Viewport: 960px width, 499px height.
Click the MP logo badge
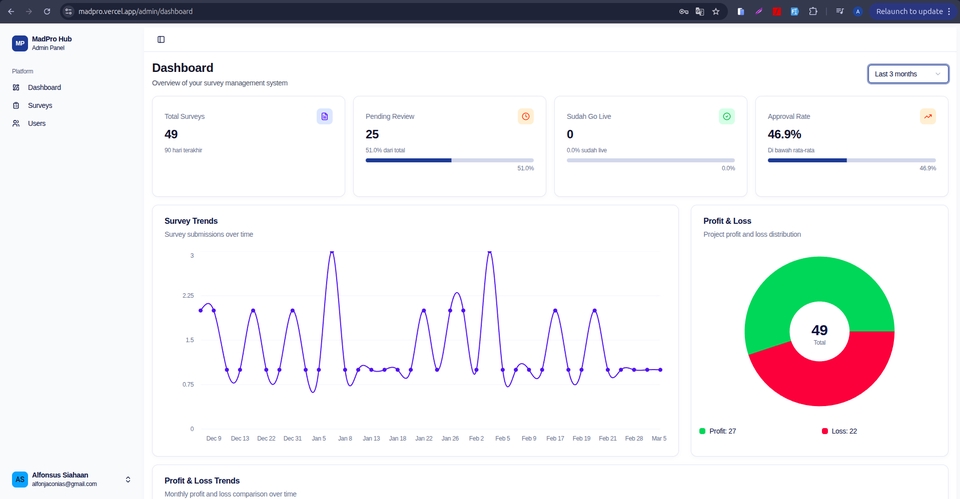point(20,43)
